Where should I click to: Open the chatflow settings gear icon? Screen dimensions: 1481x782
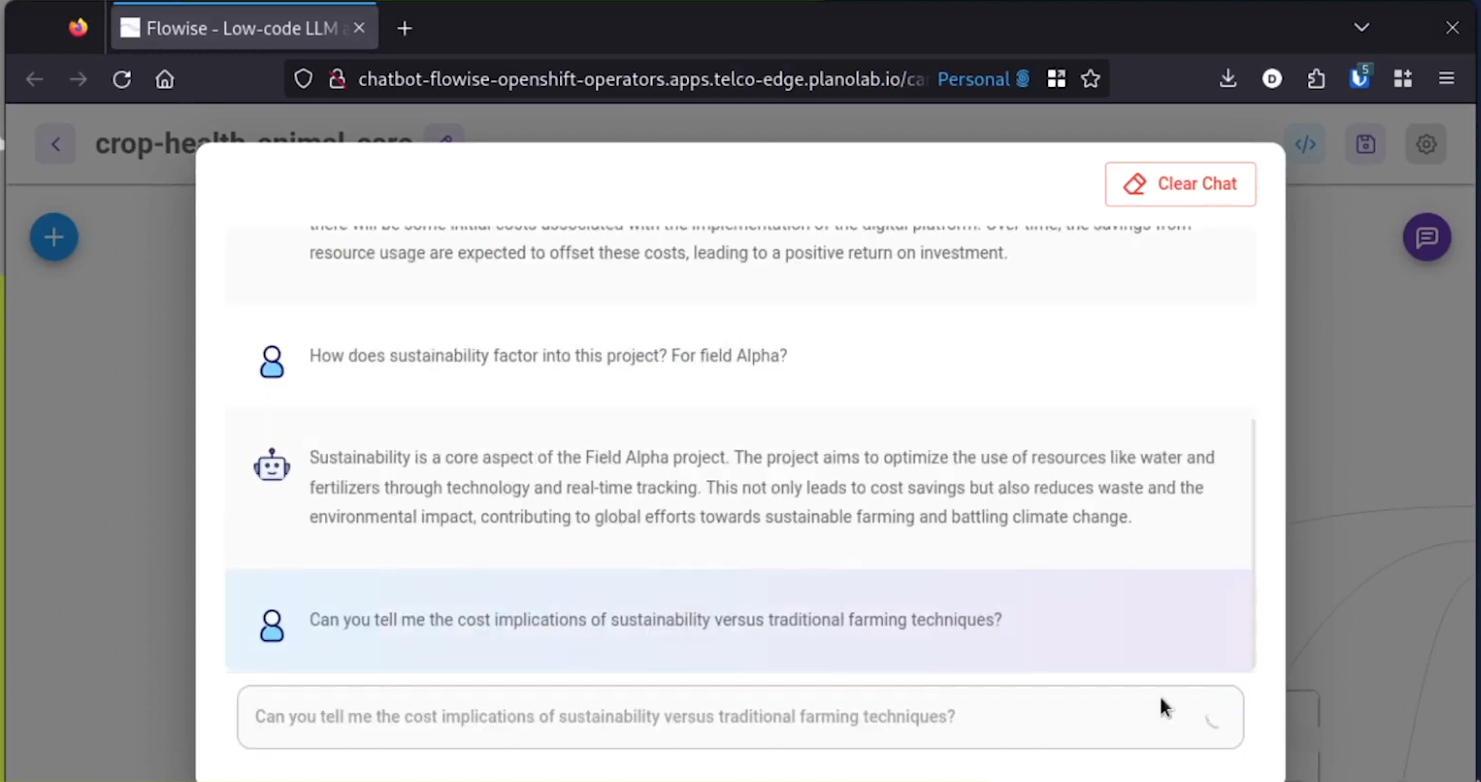click(1426, 145)
